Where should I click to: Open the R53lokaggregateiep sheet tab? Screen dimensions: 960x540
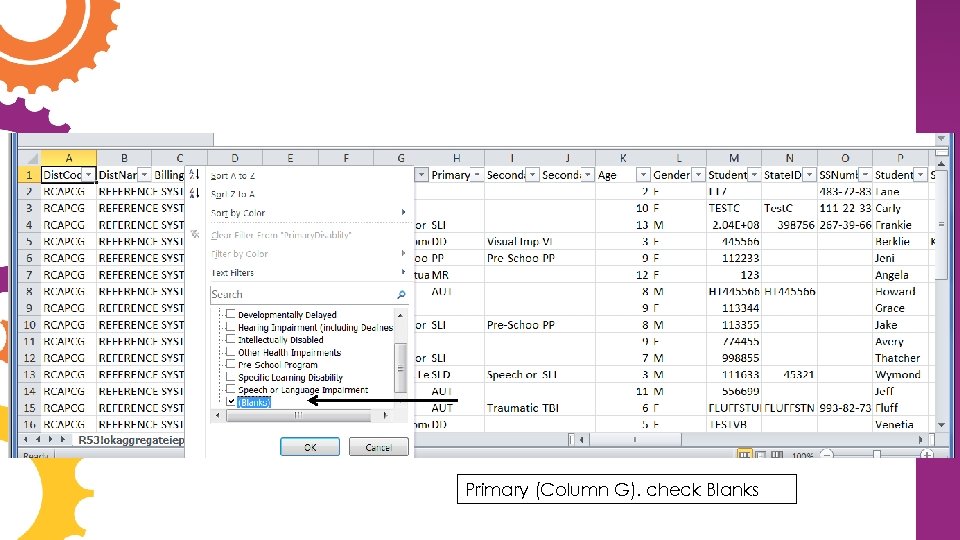[131, 440]
